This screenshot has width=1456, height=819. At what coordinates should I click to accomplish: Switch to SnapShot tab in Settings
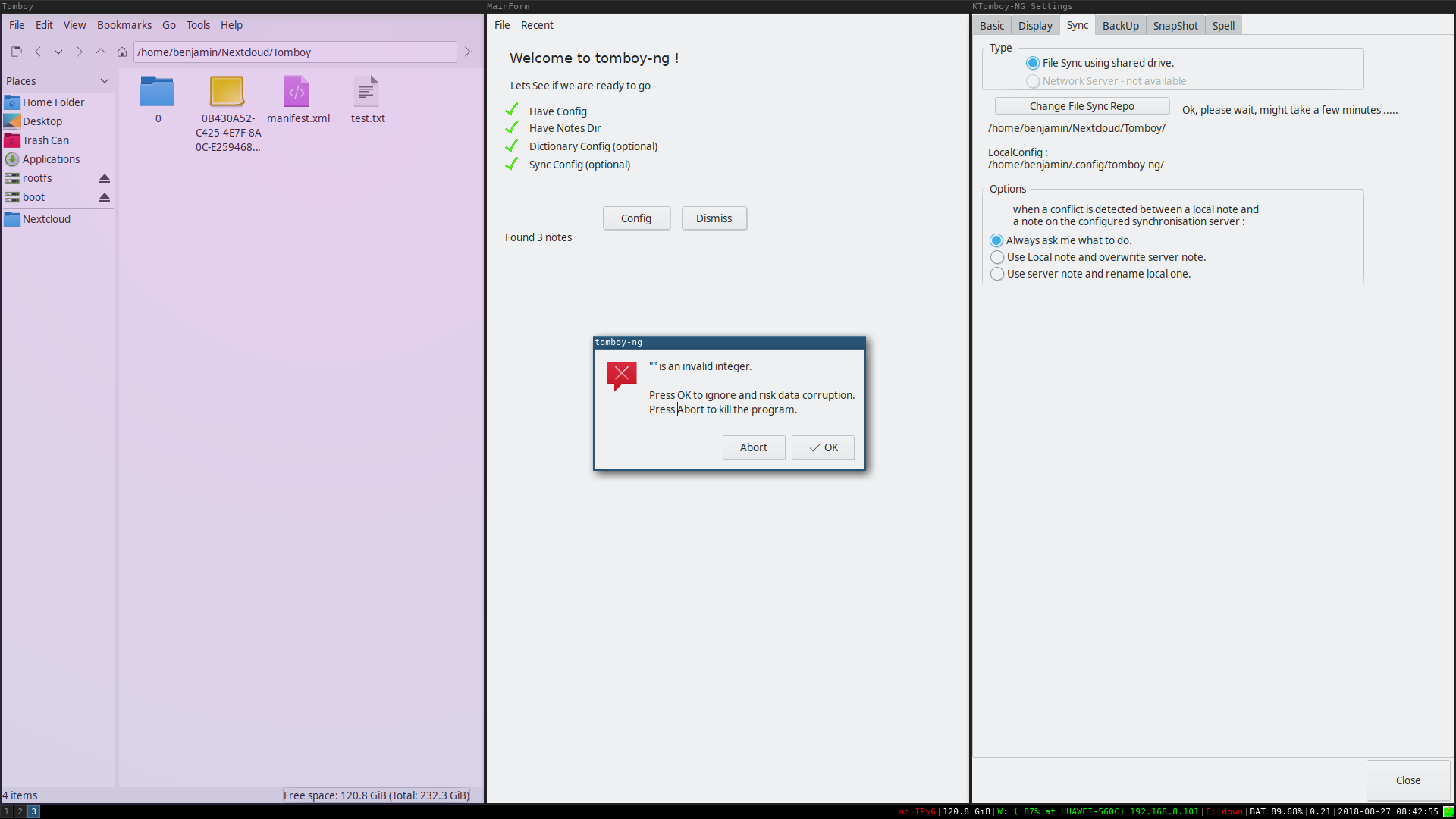click(x=1175, y=26)
